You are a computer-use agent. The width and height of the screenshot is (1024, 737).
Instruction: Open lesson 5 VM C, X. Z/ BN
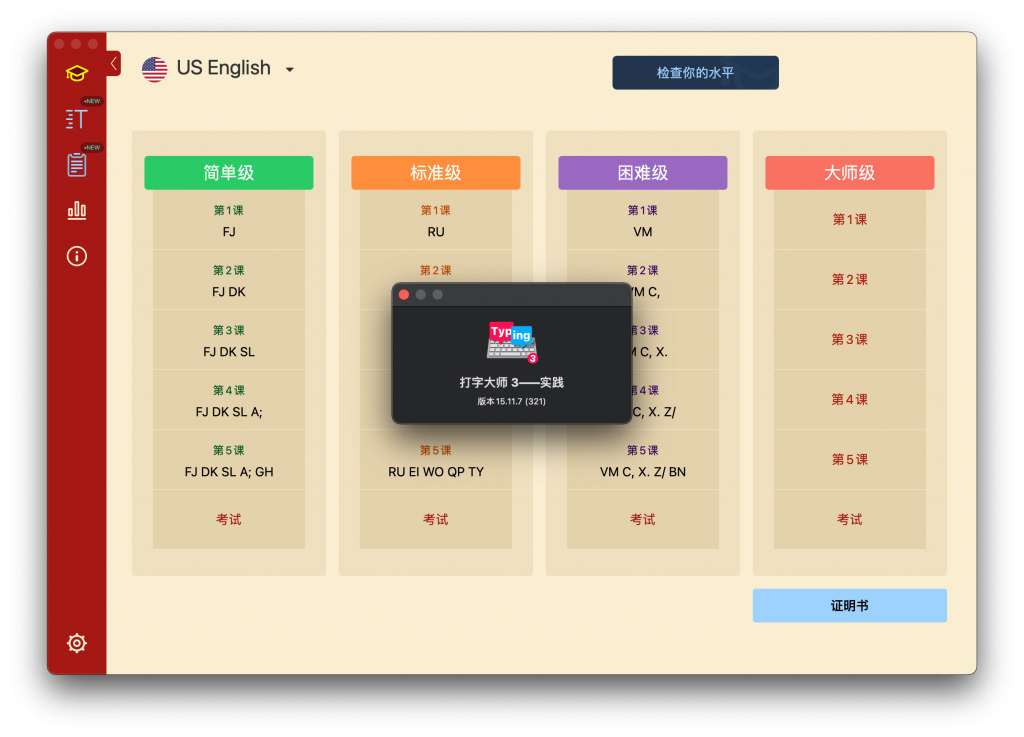(643, 460)
